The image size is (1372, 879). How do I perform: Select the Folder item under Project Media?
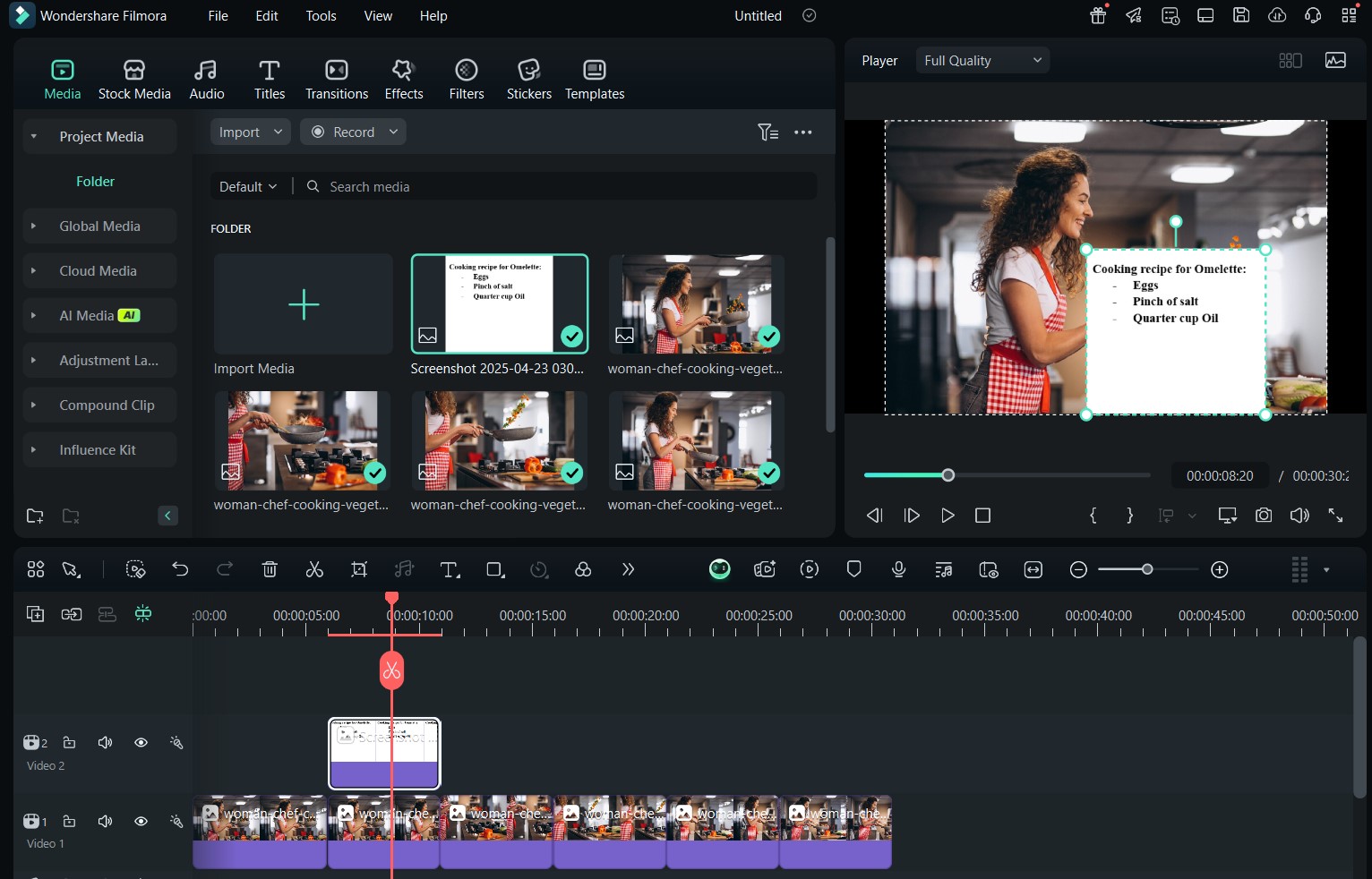(x=95, y=182)
